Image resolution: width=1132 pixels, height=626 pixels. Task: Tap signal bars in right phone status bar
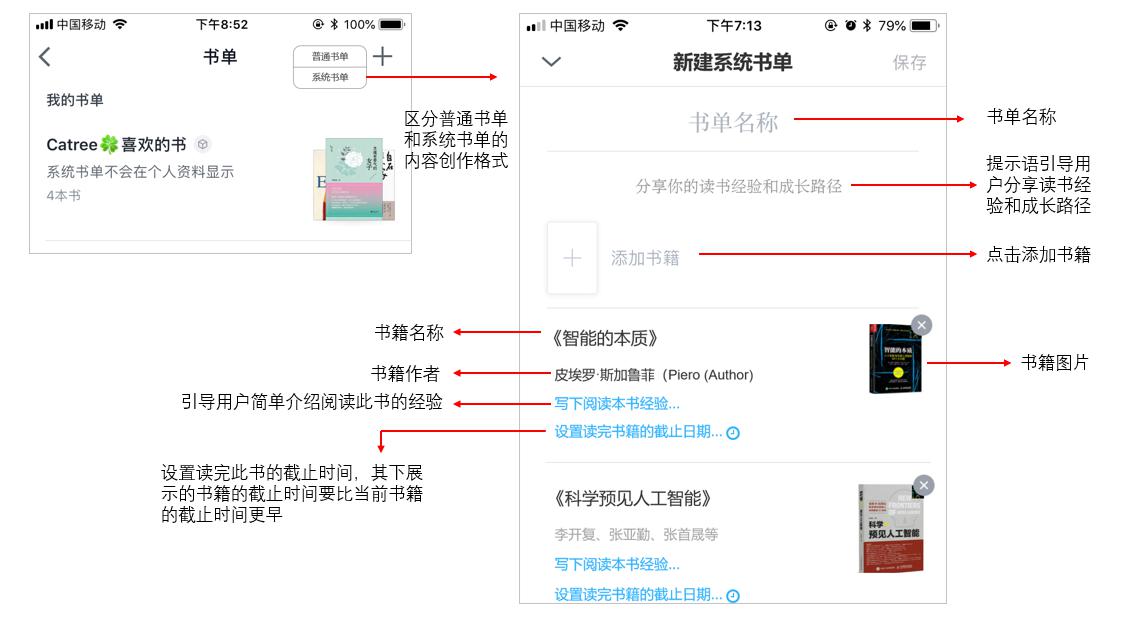pos(536,26)
